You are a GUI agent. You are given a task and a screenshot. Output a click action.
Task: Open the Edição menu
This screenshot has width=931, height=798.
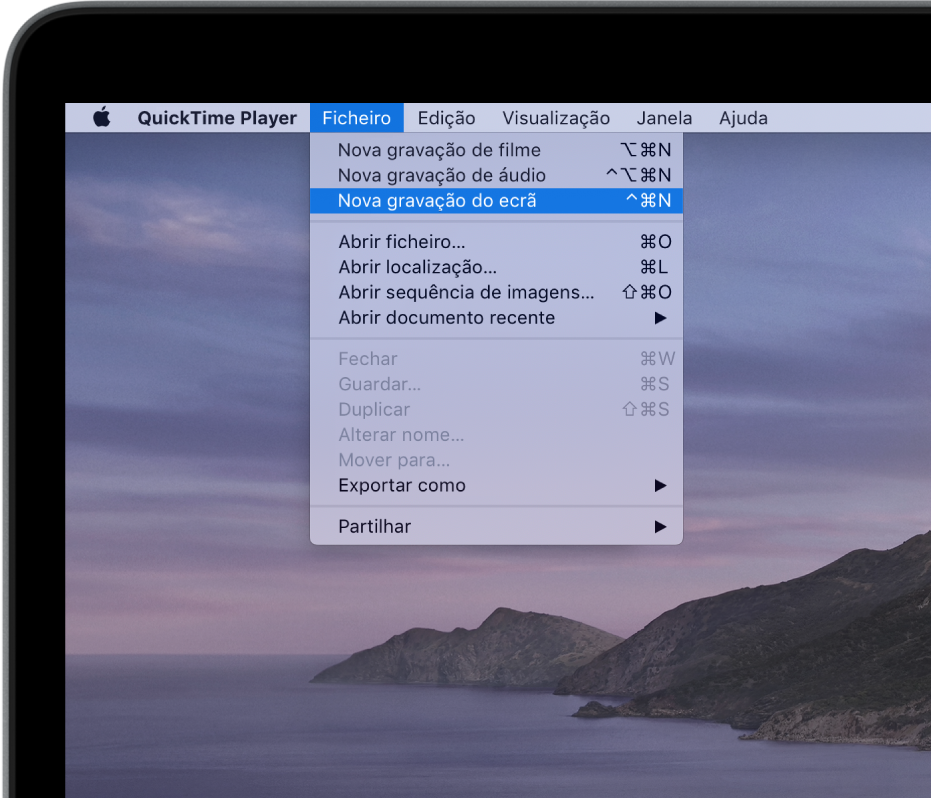click(446, 118)
